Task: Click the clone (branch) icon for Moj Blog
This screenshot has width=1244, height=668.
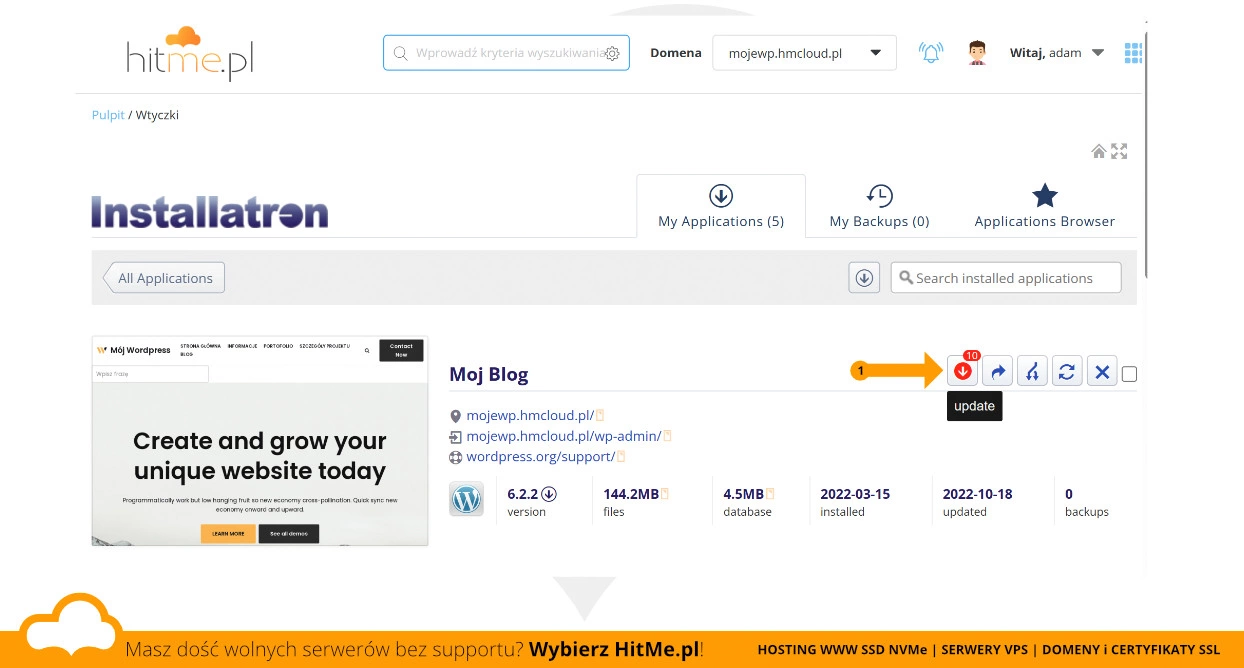Action: [x=1032, y=372]
